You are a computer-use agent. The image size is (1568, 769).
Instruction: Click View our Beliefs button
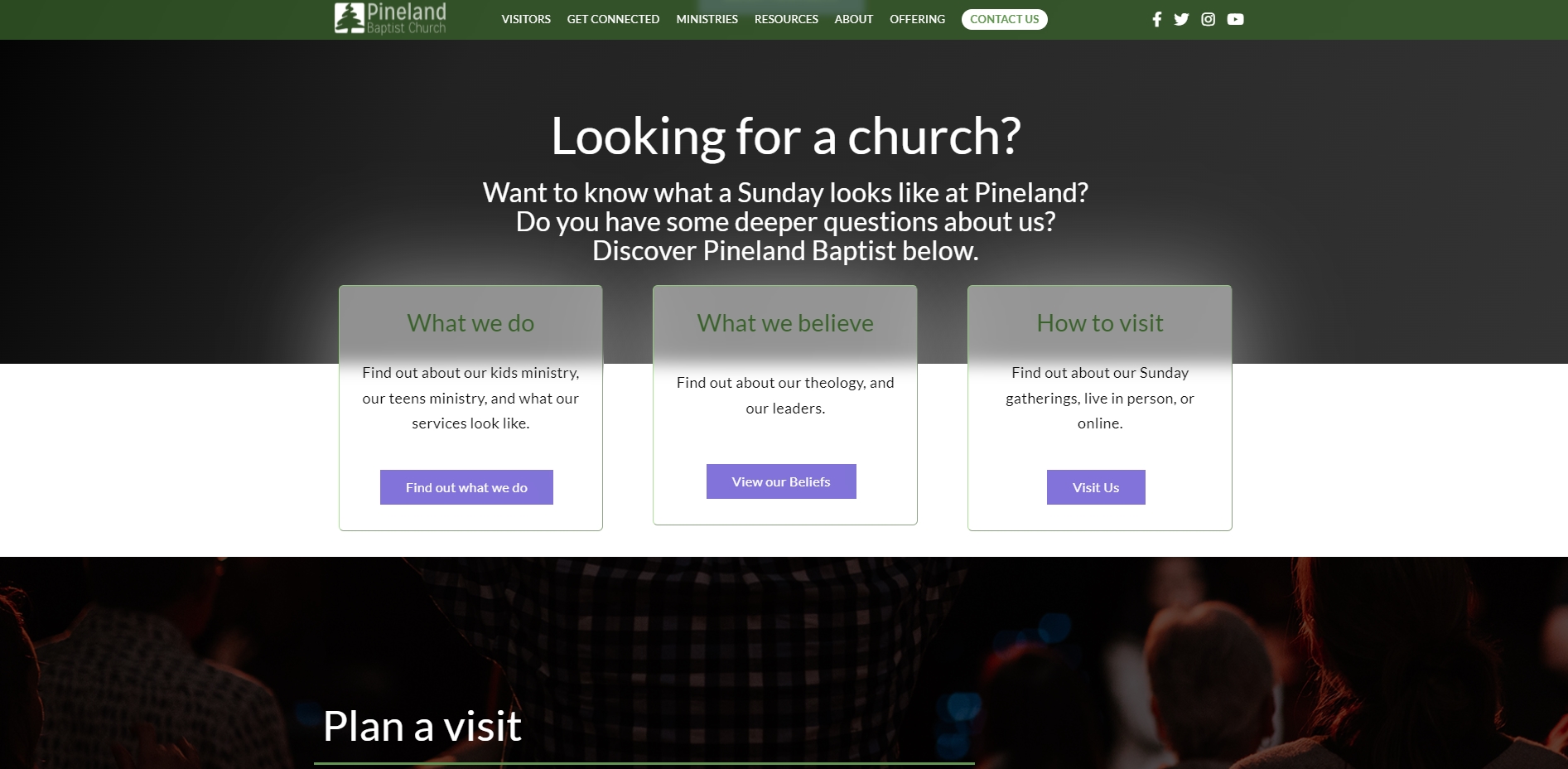(x=781, y=481)
